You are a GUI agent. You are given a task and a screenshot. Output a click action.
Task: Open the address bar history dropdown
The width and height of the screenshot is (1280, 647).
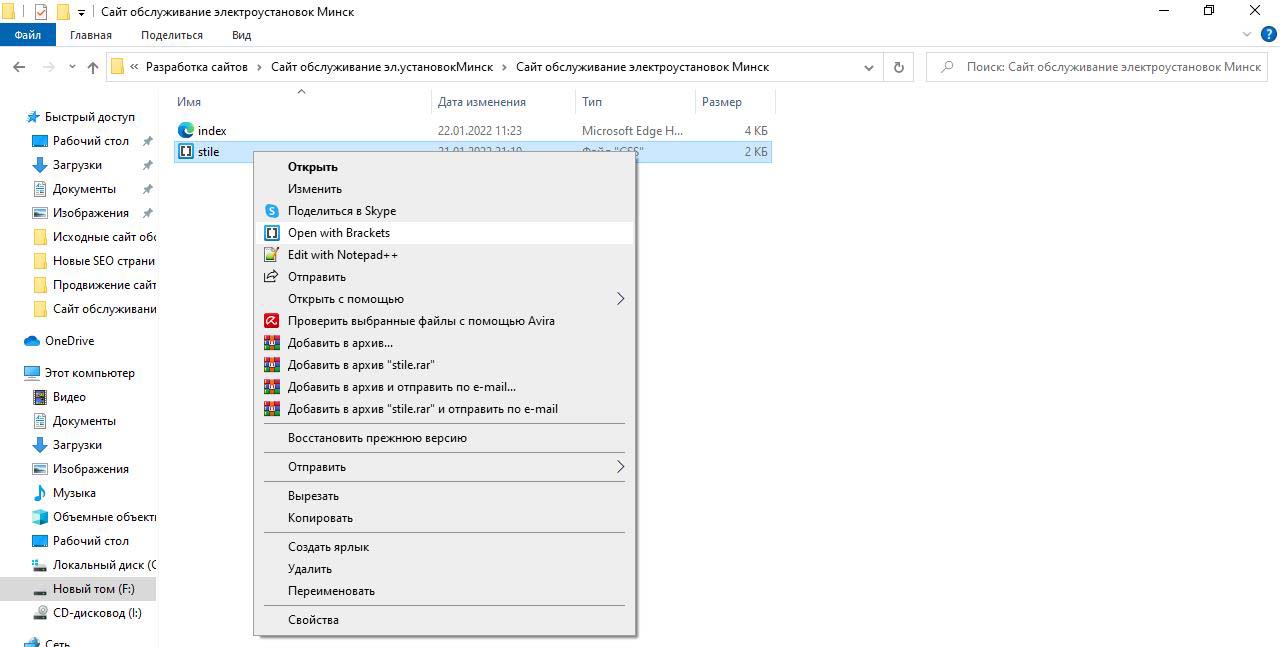coord(868,67)
